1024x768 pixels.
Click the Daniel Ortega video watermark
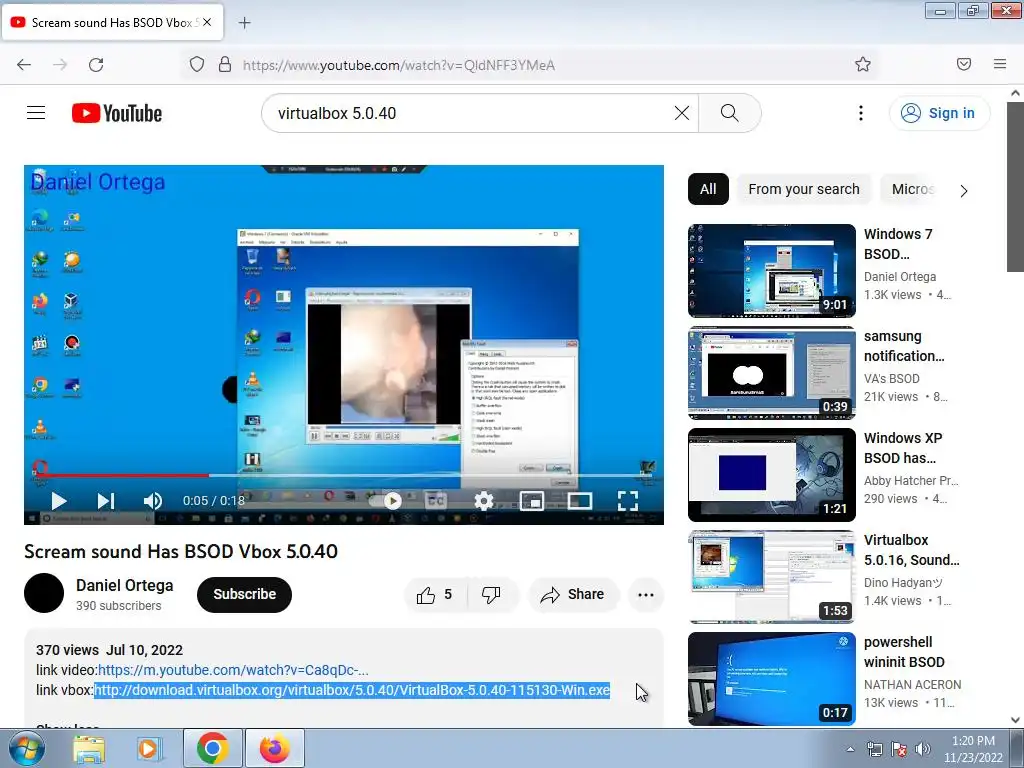pos(98,182)
